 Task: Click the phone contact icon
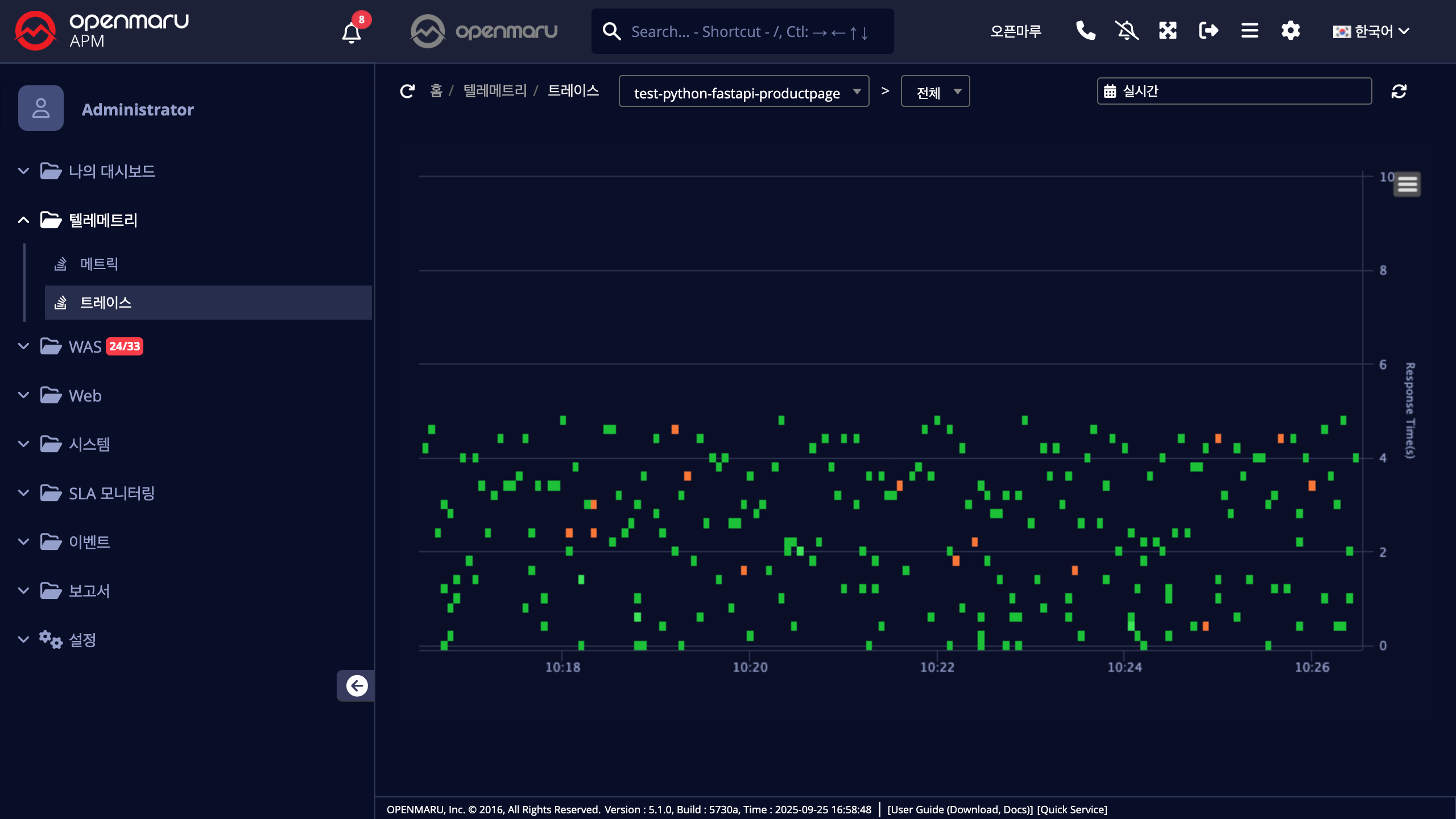[1085, 31]
